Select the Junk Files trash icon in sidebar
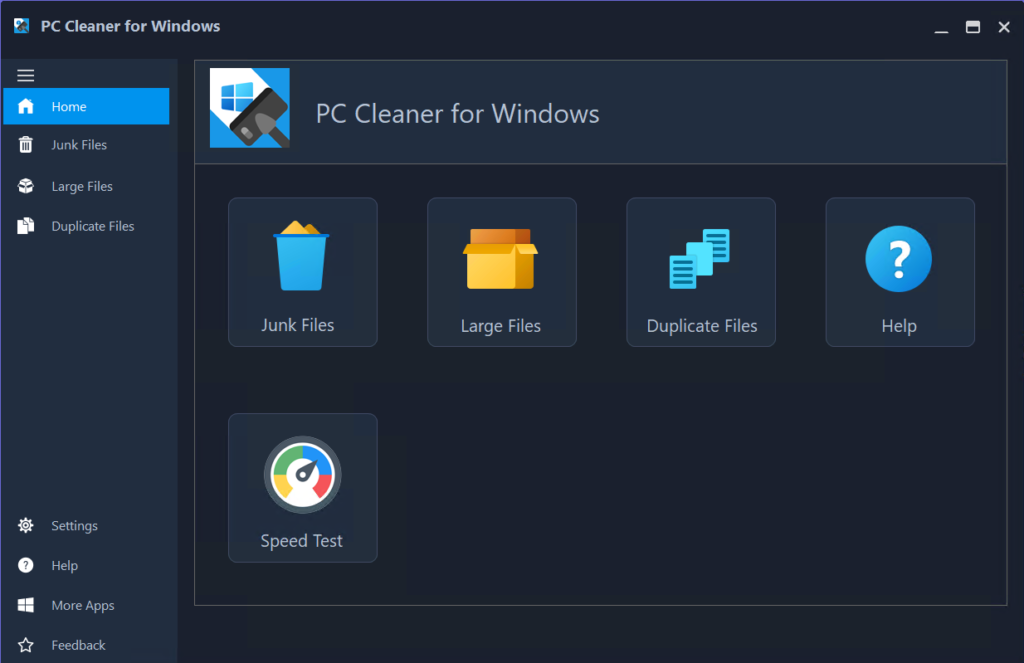The height and width of the screenshot is (663, 1024). click(x=24, y=144)
